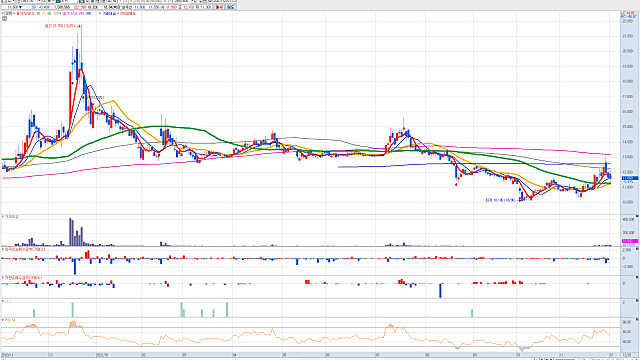Click the current price 11,300 on quote bar
The width and height of the screenshot is (640, 360).
click(x=12, y=7)
